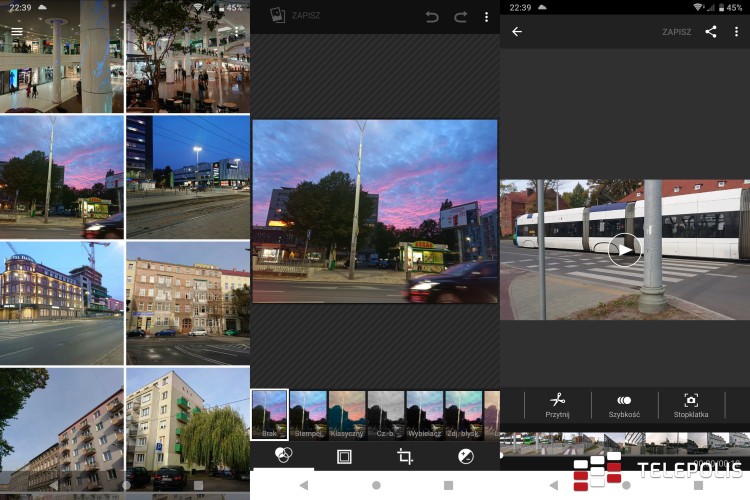The width and height of the screenshot is (750, 500).
Task: Open the video editor three-dot menu
Action: point(736,31)
